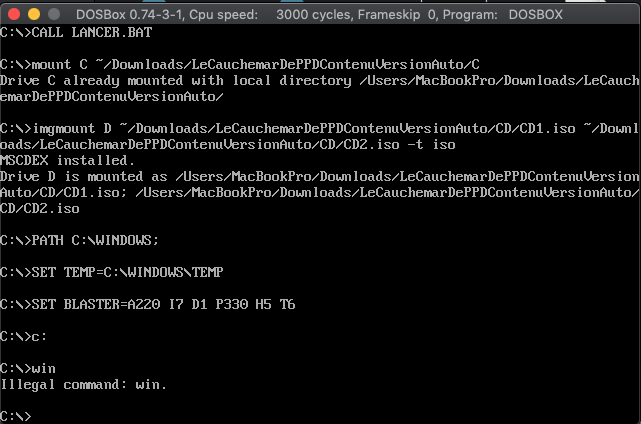Click the MSCDEX installed message
The image size is (641, 424).
(x=67, y=160)
